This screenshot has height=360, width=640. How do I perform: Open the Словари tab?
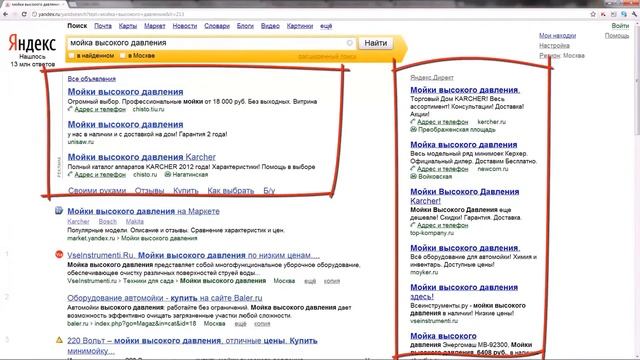pos(217,26)
